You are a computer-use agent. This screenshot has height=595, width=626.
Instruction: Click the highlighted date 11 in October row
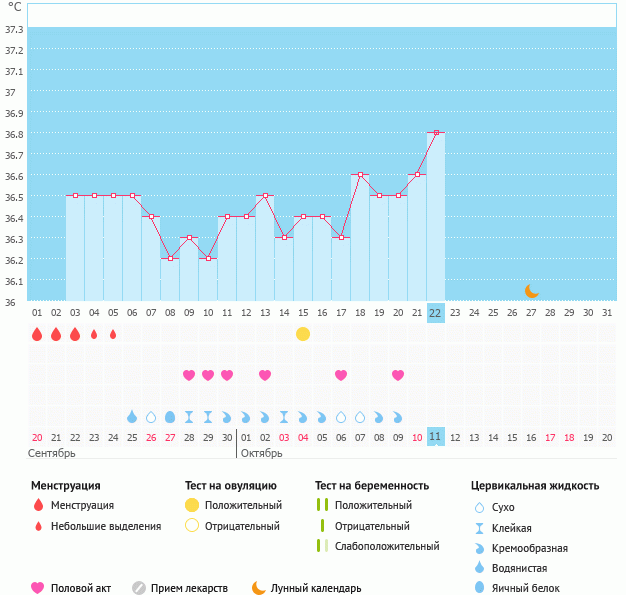[x=435, y=437]
